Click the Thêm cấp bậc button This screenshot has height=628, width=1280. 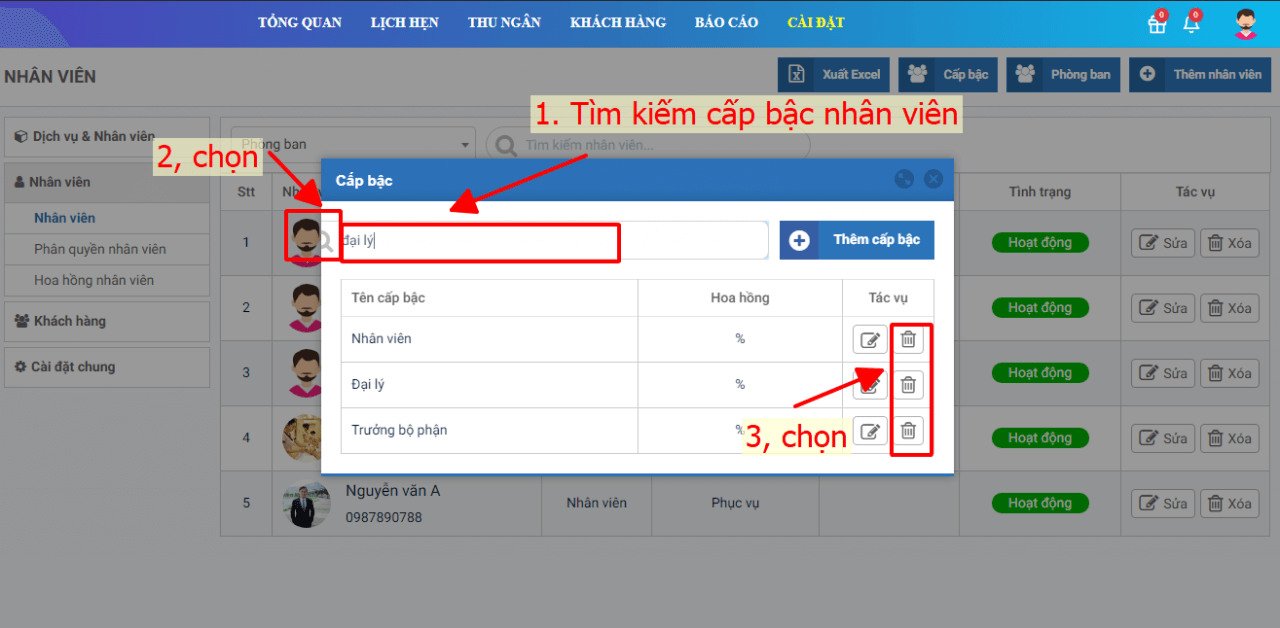[857, 240]
